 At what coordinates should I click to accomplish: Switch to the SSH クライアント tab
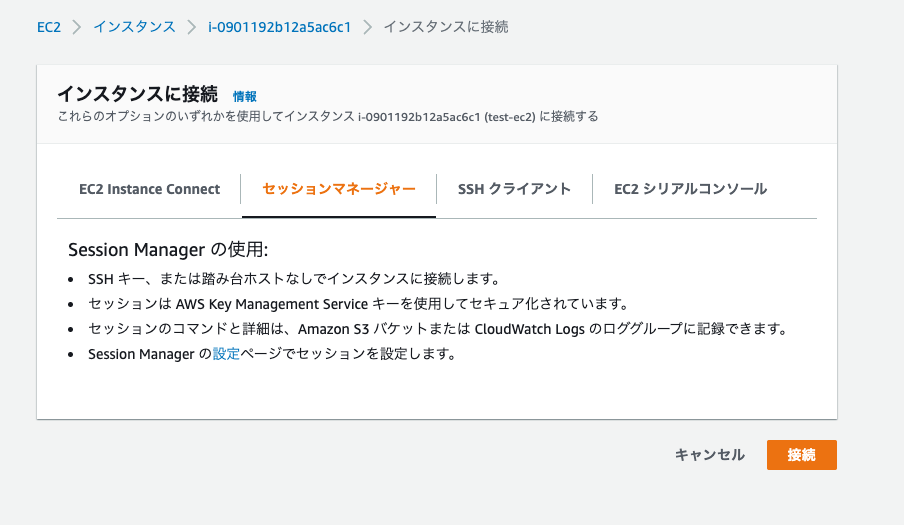click(x=514, y=189)
